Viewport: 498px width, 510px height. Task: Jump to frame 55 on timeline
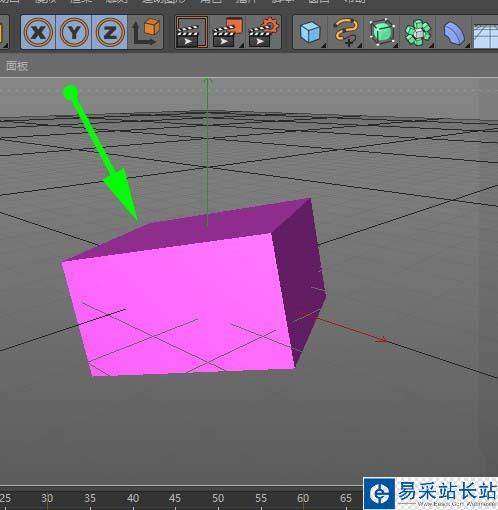coord(261,498)
